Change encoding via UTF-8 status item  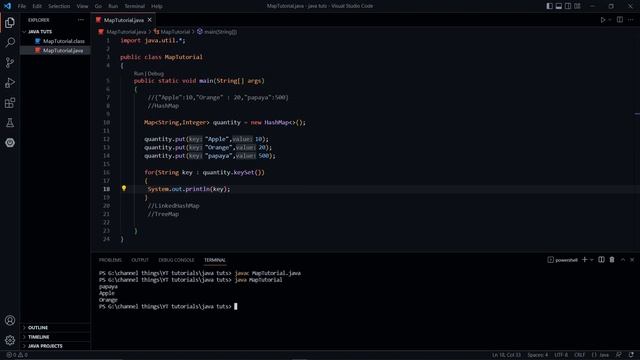click(561, 355)
